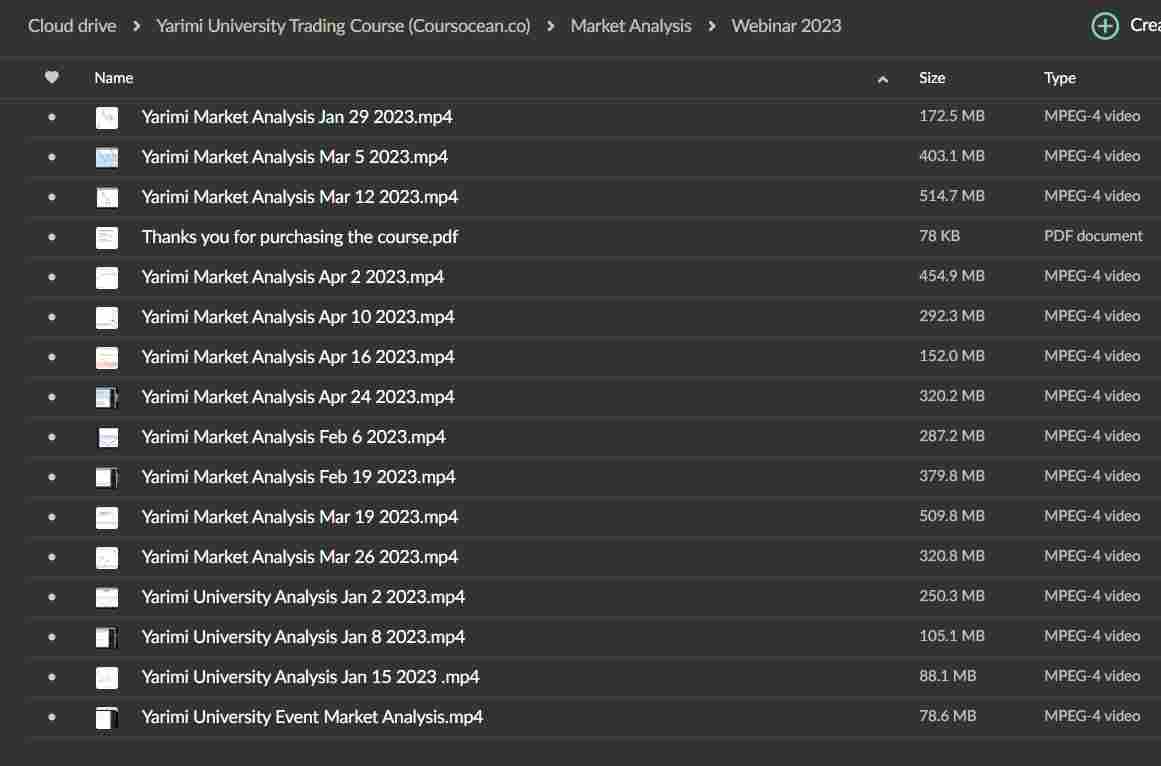The image size is (1161, 766).
Task: Sort by Size column header
Action: pyautogui.click(x=931, y=78)
